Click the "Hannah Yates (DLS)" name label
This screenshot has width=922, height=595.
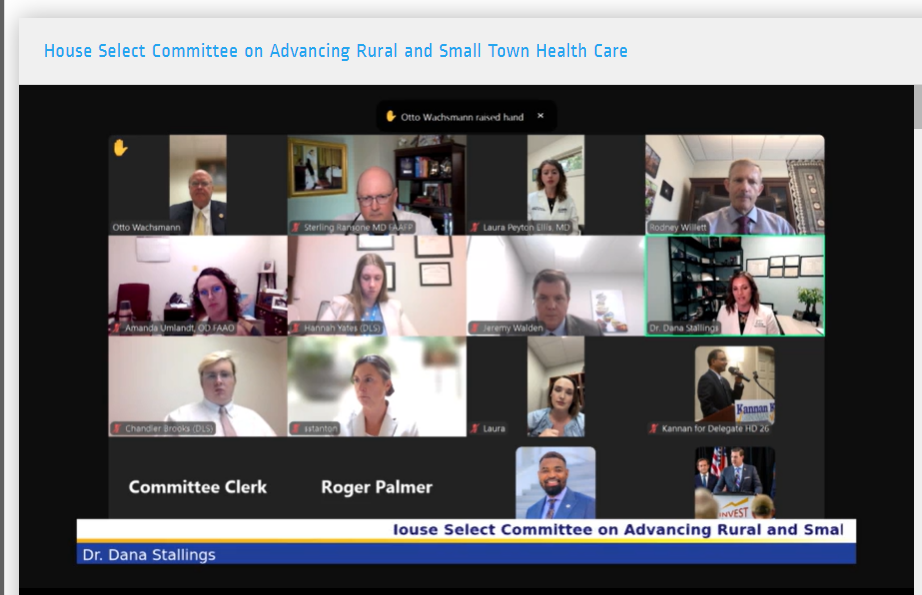pyautogui.click(x=342, y=328)
